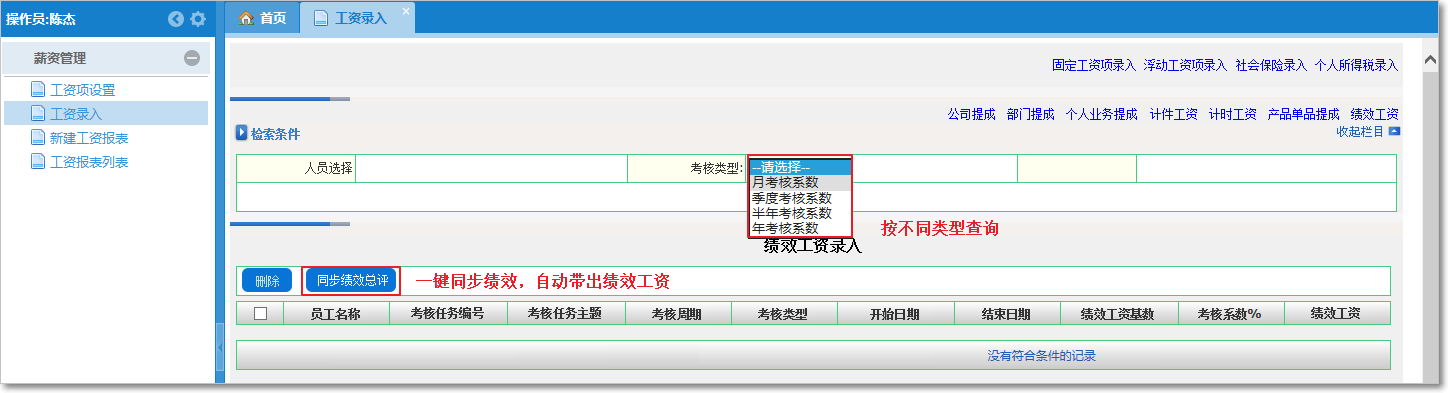Open 工资项设置 in the sidebar
Image resolution: width=1448 pixels, height=393 pixels.
[82, 90]
